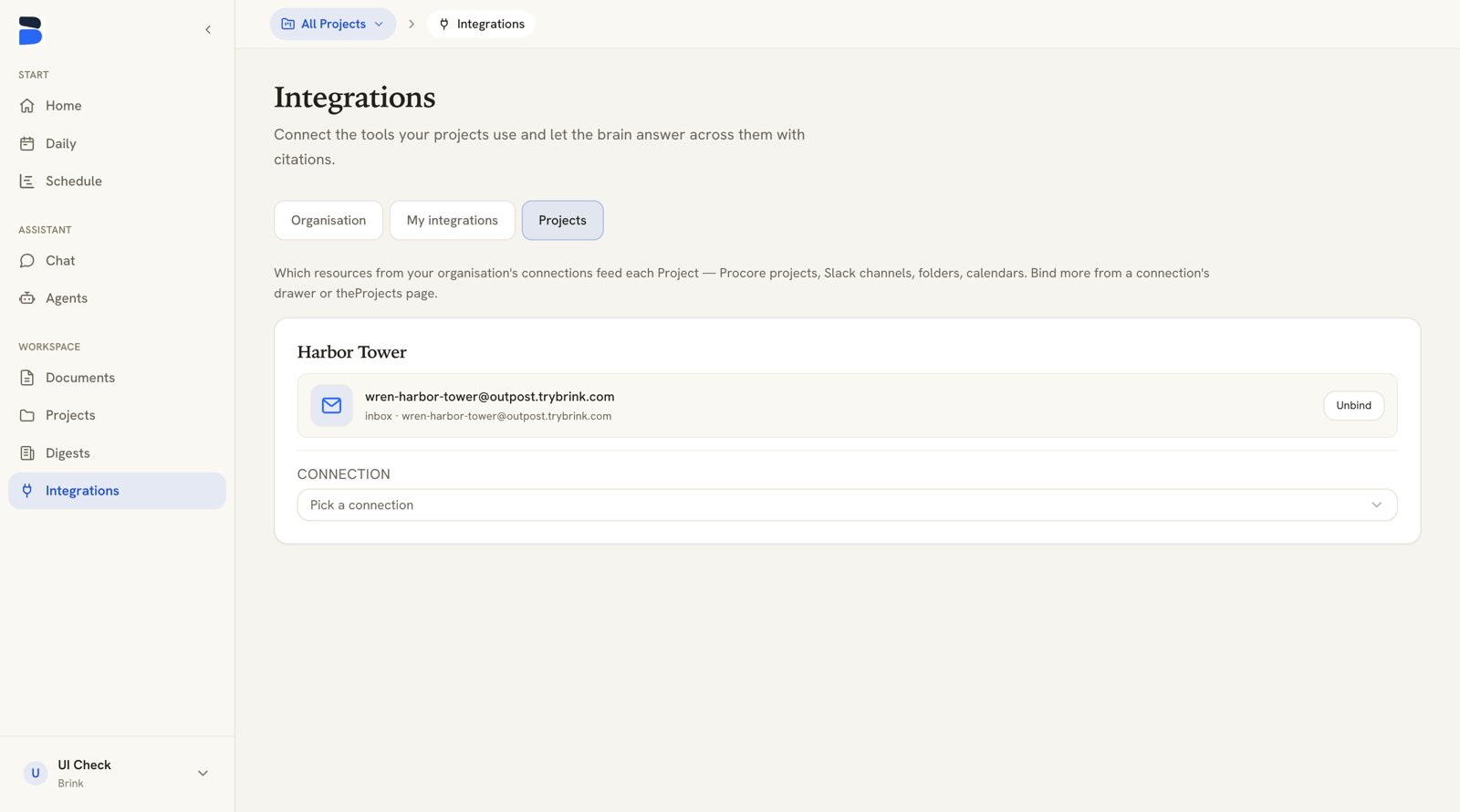This screenshot has width=1460, height=812.
Task: Click the CONNECTION label
Action: click(344, 474)
